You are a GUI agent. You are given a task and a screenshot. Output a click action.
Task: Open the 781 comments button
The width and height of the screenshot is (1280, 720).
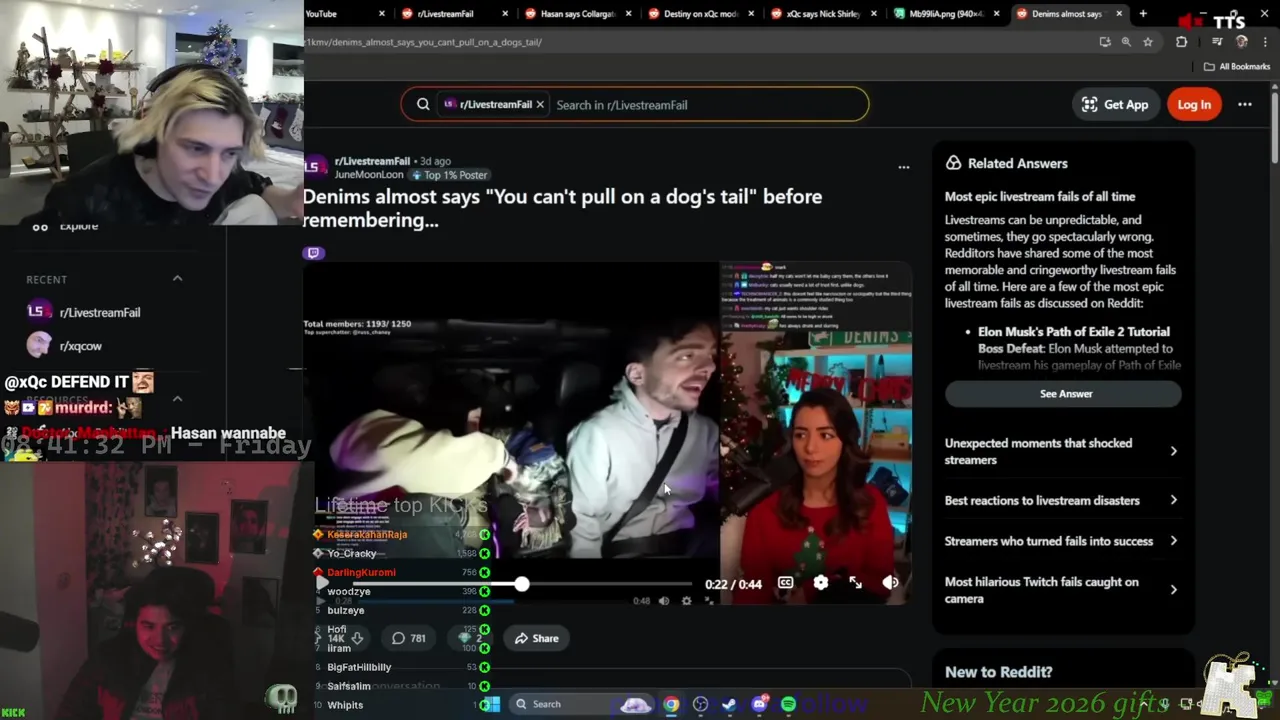(x=408, y=638)
